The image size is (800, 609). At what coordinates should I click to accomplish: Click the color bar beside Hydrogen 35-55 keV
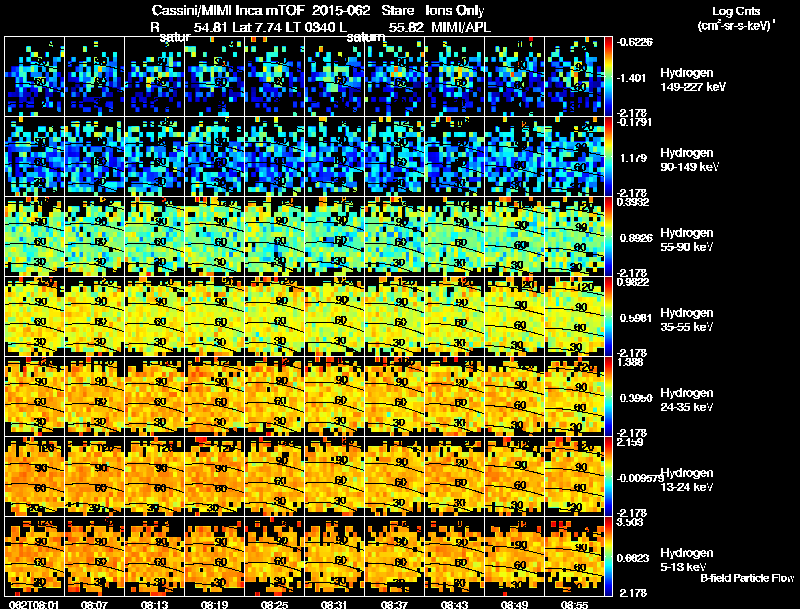(608, 317)
